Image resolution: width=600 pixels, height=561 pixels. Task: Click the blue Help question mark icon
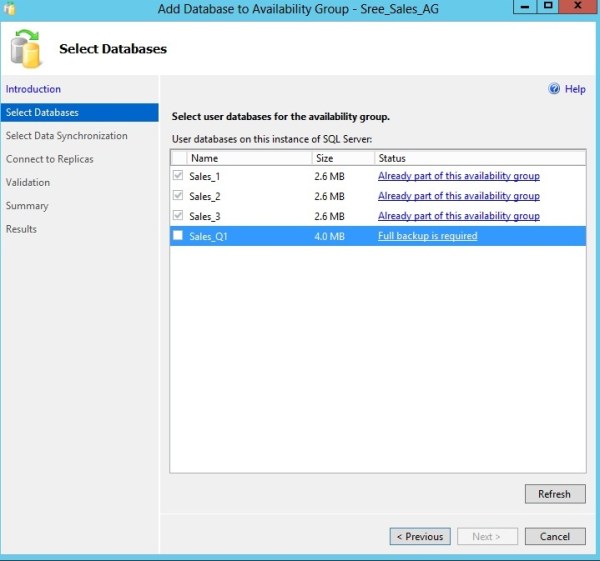[554, 89]
